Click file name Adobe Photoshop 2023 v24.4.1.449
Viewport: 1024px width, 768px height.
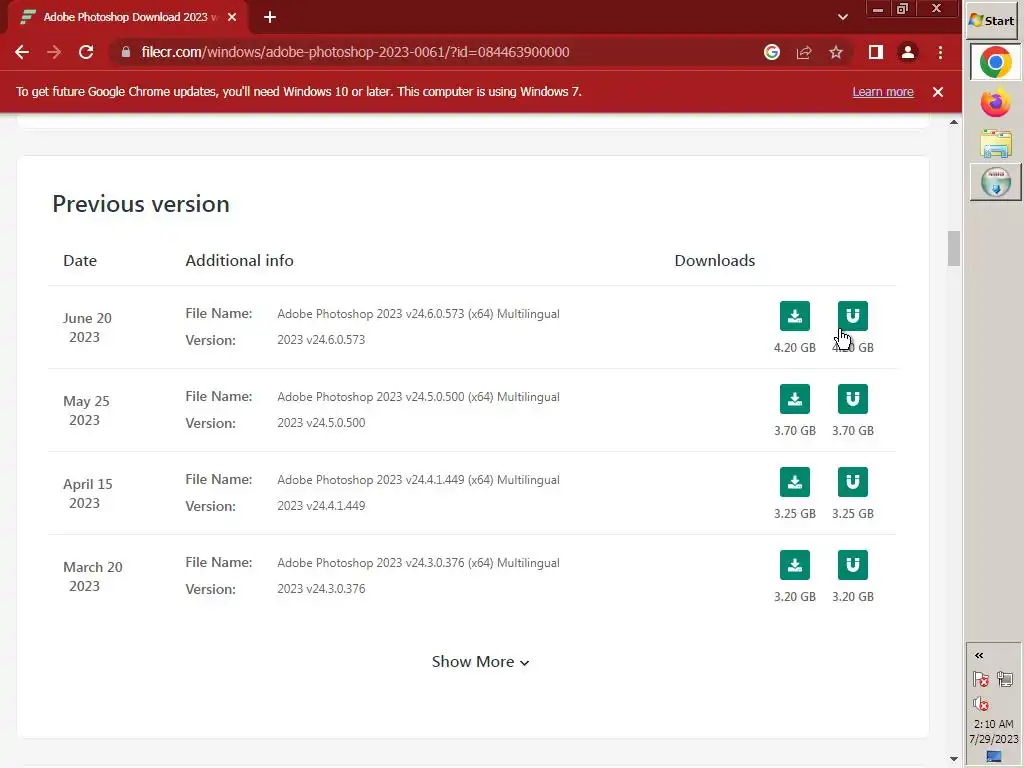(x=418, y=480)
